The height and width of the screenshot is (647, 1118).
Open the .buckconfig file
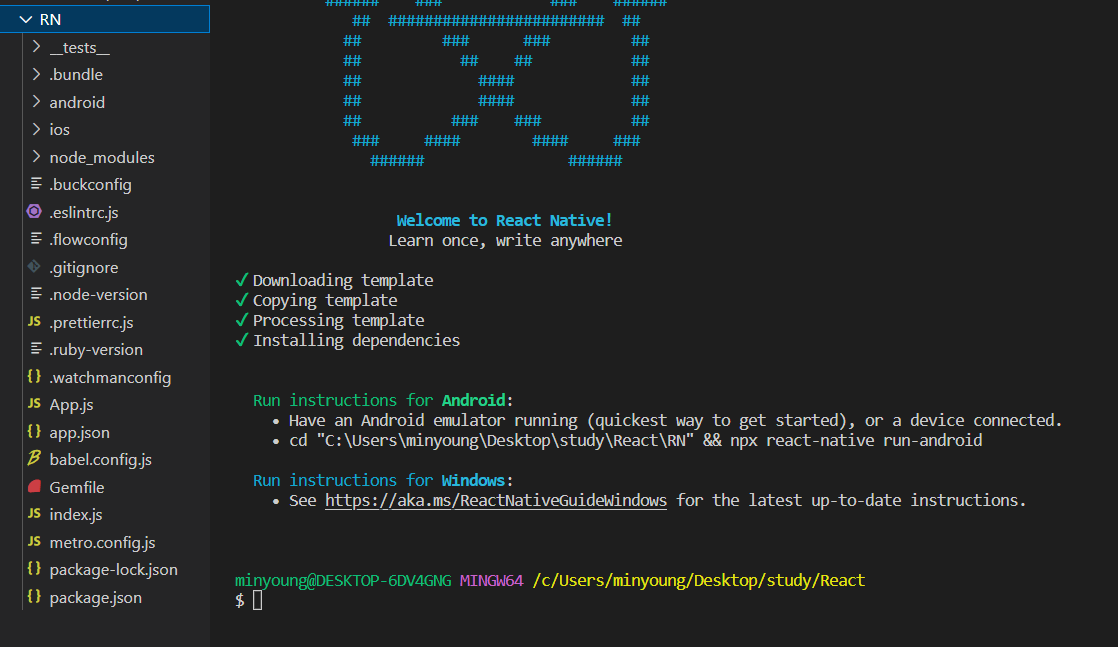click(x=91, y=185)
